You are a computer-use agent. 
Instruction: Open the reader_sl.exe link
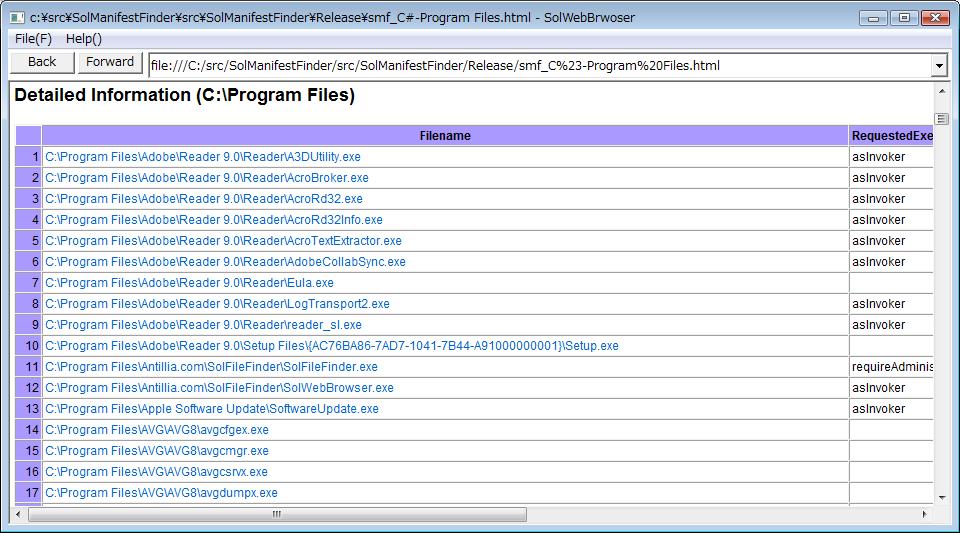(203, 325)
